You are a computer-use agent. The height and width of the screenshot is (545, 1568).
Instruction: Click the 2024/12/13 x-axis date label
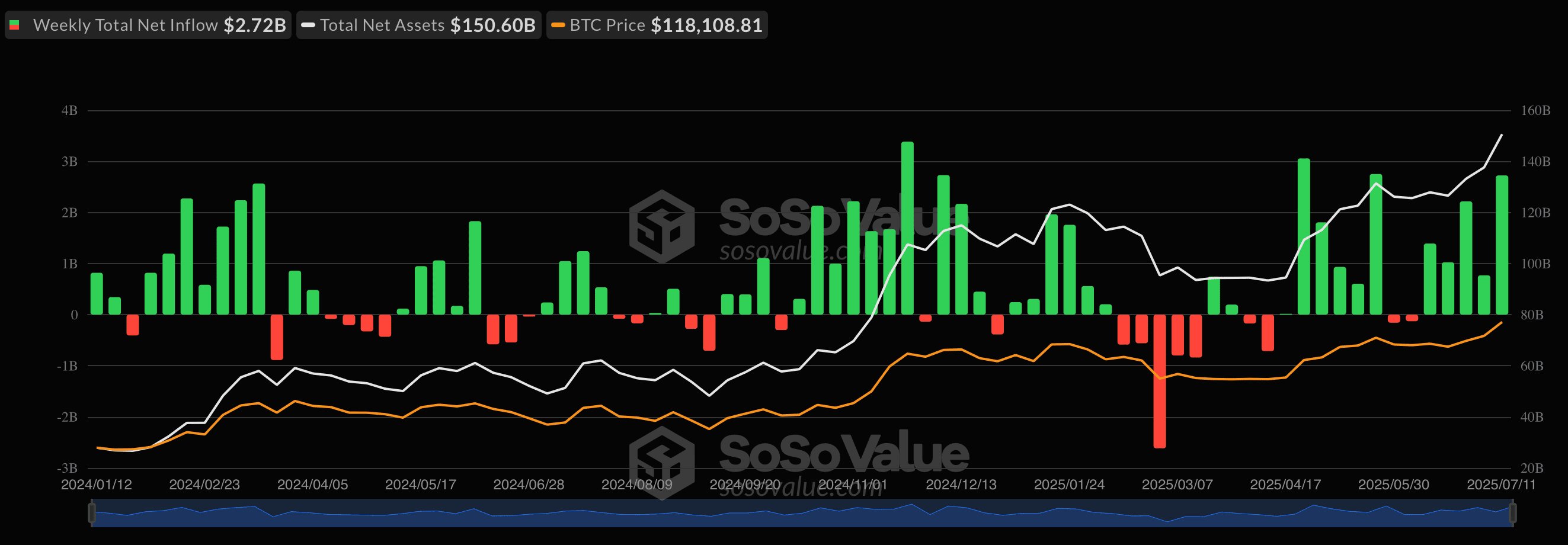click(961, 485)
